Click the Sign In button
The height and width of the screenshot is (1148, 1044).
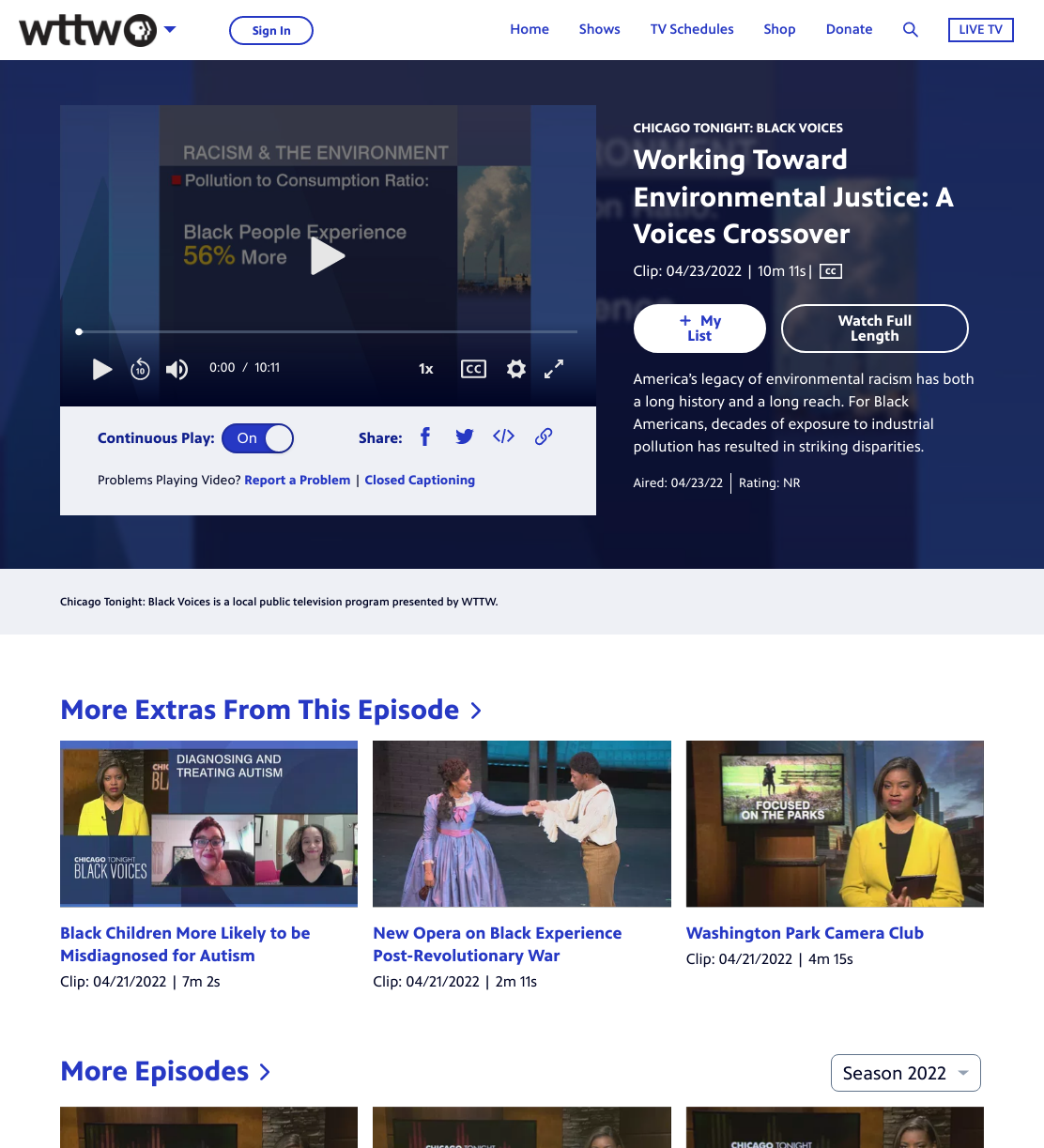pos(271,30)
